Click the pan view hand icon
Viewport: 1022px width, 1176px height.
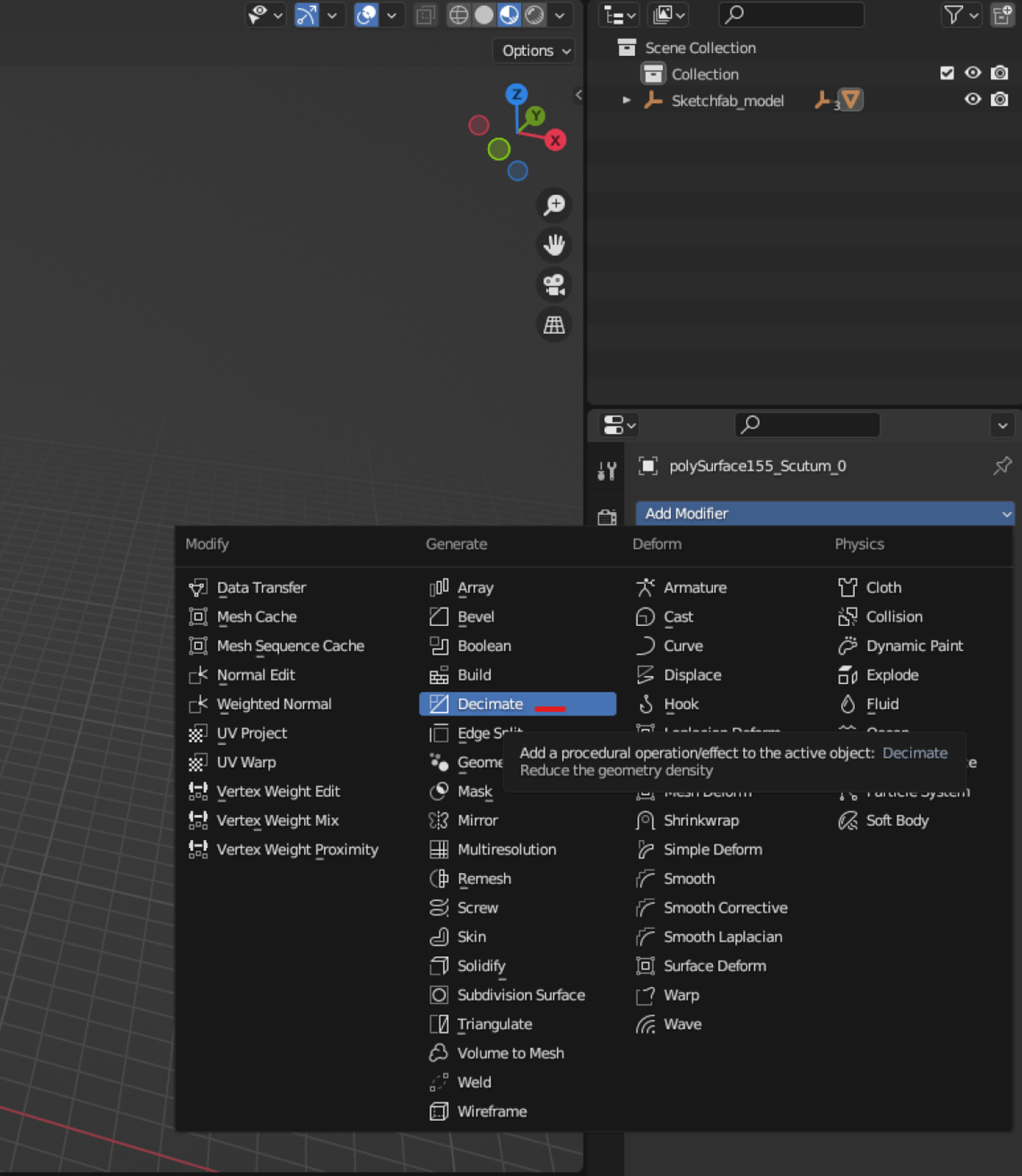[x=554, y=245]
